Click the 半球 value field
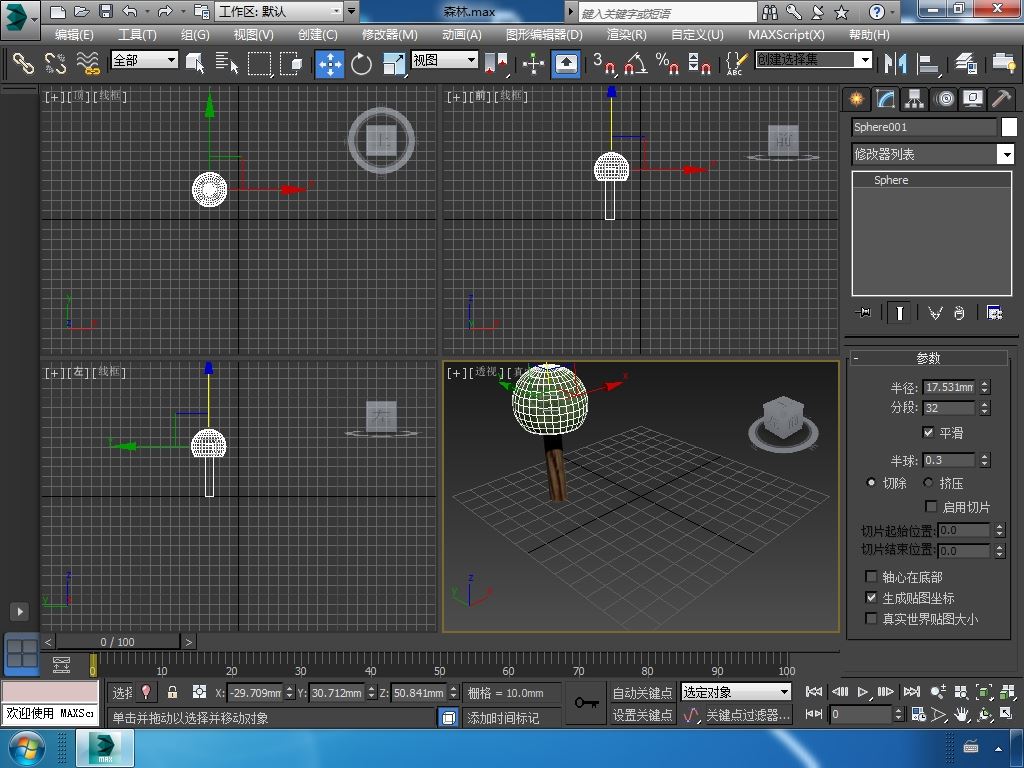1024x768 pixels. click(948, 460)
